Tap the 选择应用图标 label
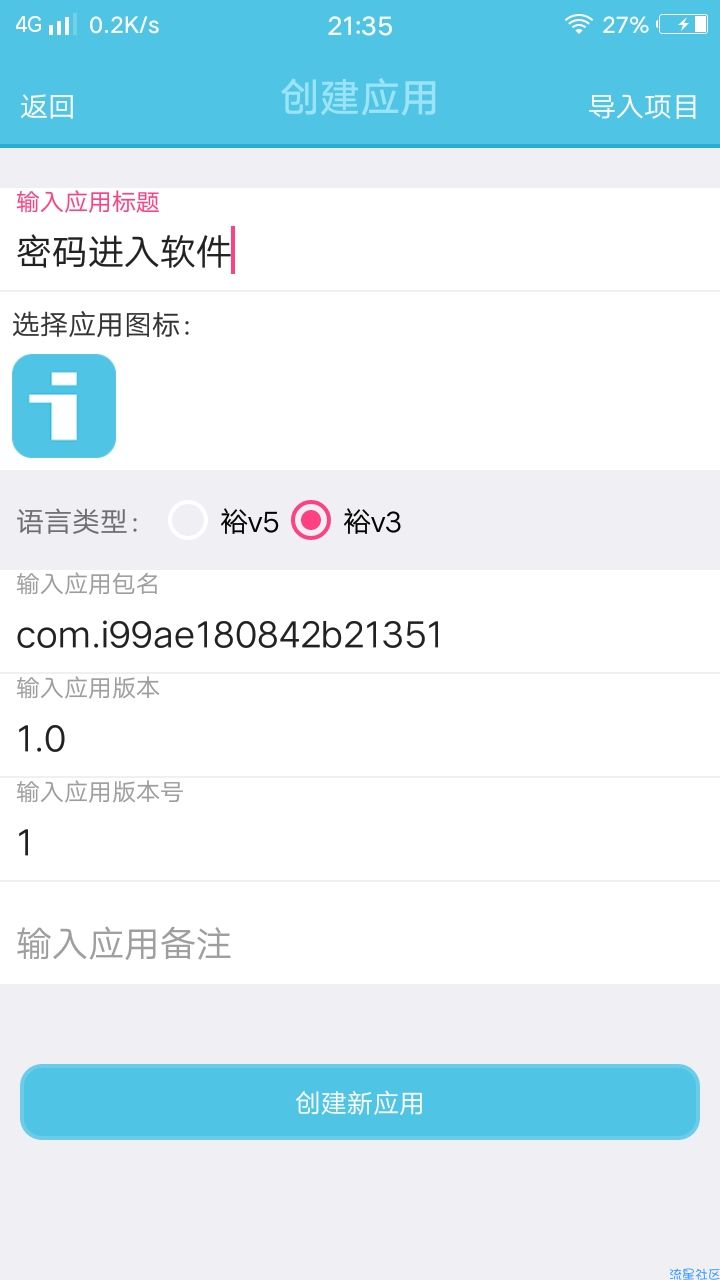720x1280 pixels. tap(102, 324)
